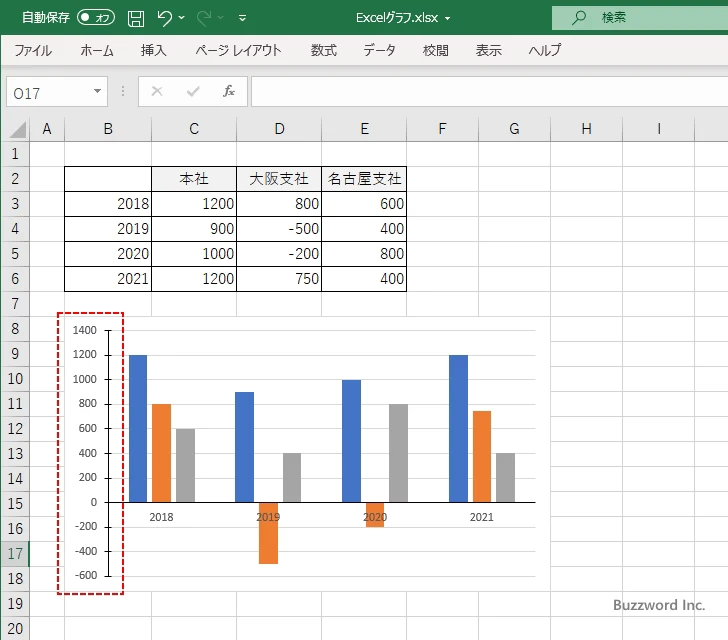The image size is (728, 640).
Task: Open the データ tab
Action: pyautogui.click(x=379, y=50)
